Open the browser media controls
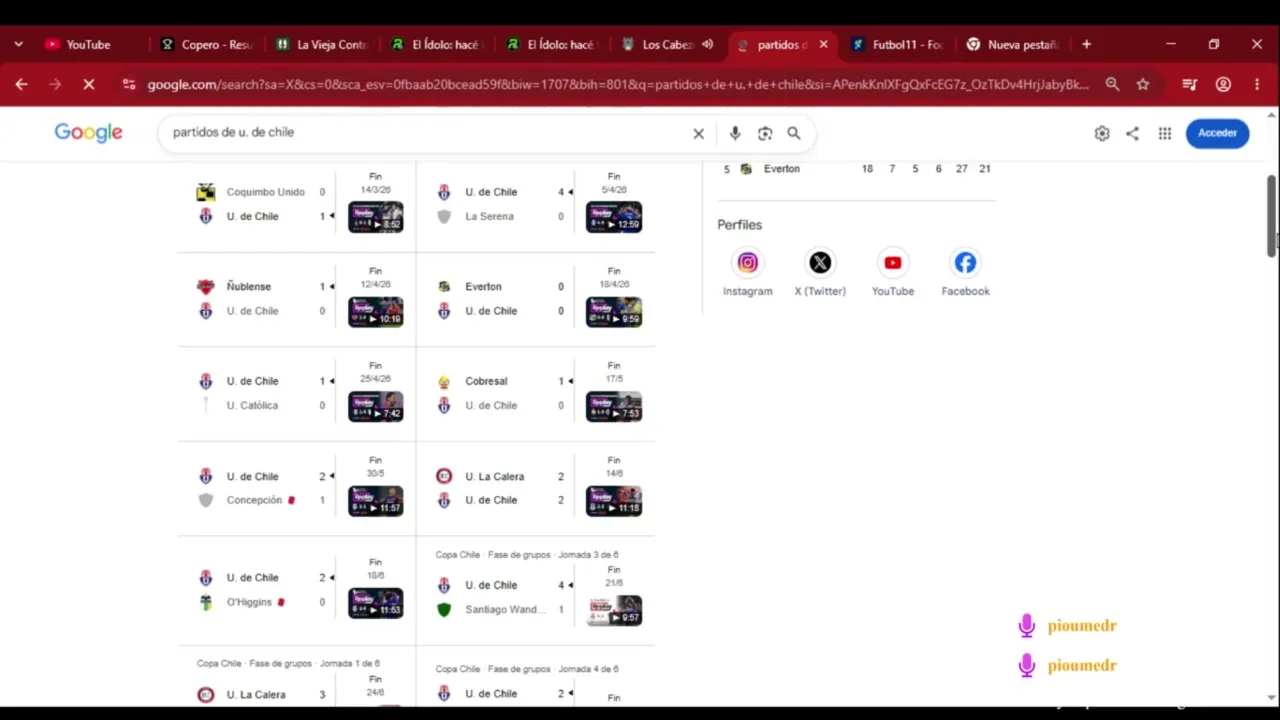The height and width of the screenshot is (720, 1280). click(1189, 85)
